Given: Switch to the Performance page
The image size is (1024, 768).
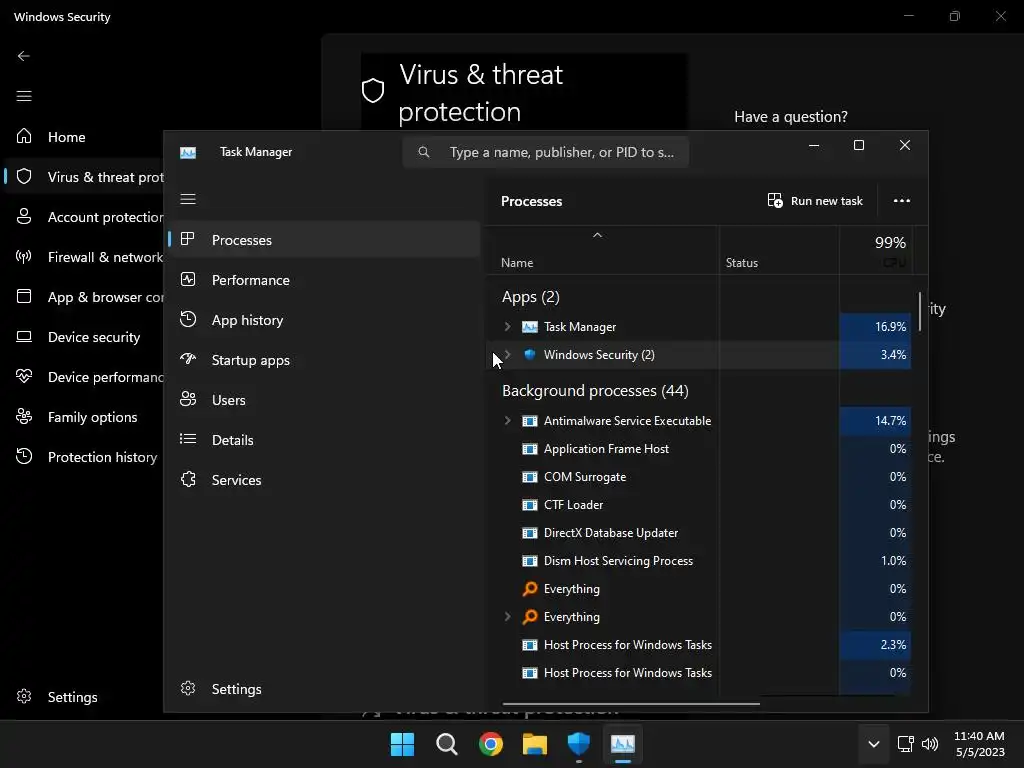Looking at the screenshot, I should point(324,280).
